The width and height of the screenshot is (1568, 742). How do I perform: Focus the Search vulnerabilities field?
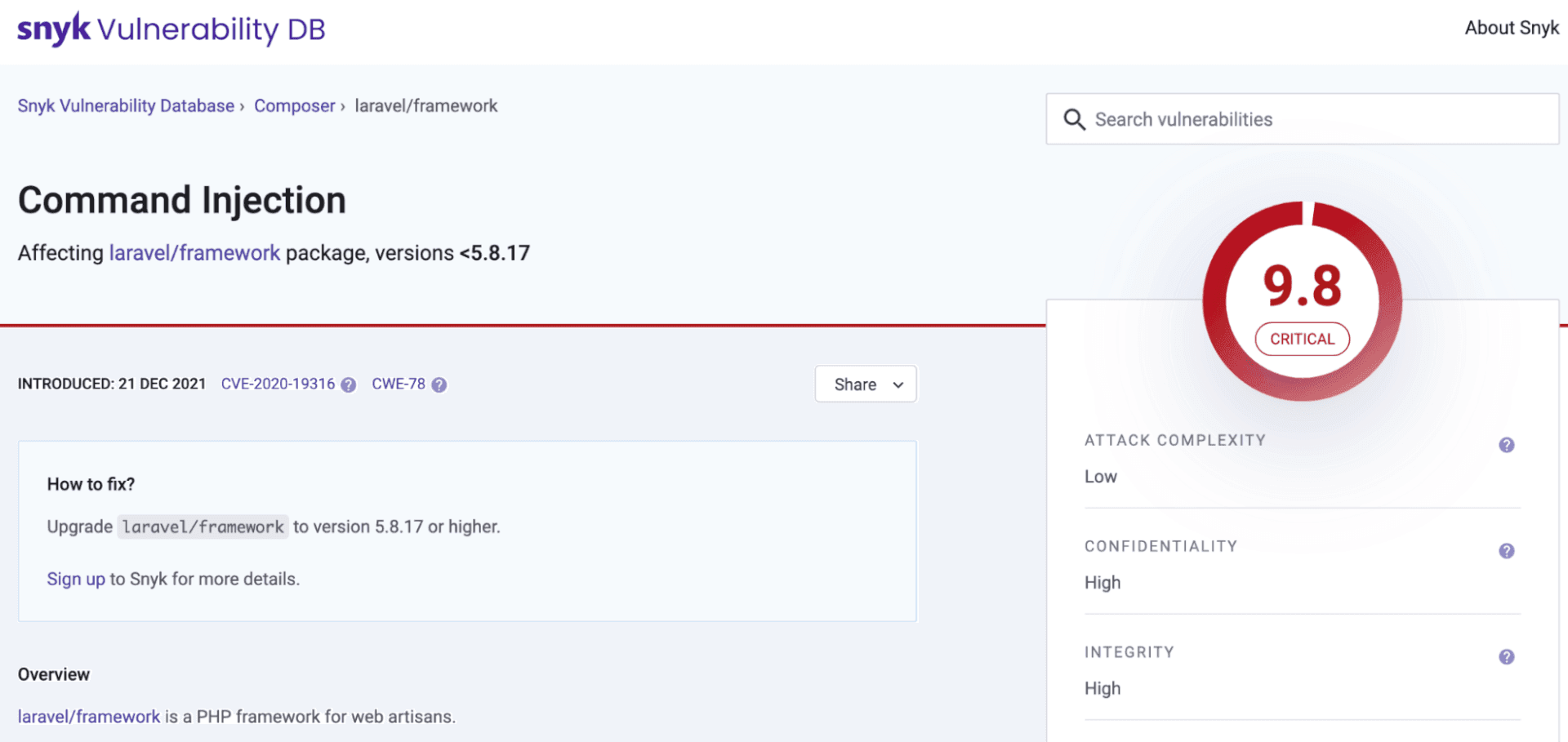tap(1303, 119)
